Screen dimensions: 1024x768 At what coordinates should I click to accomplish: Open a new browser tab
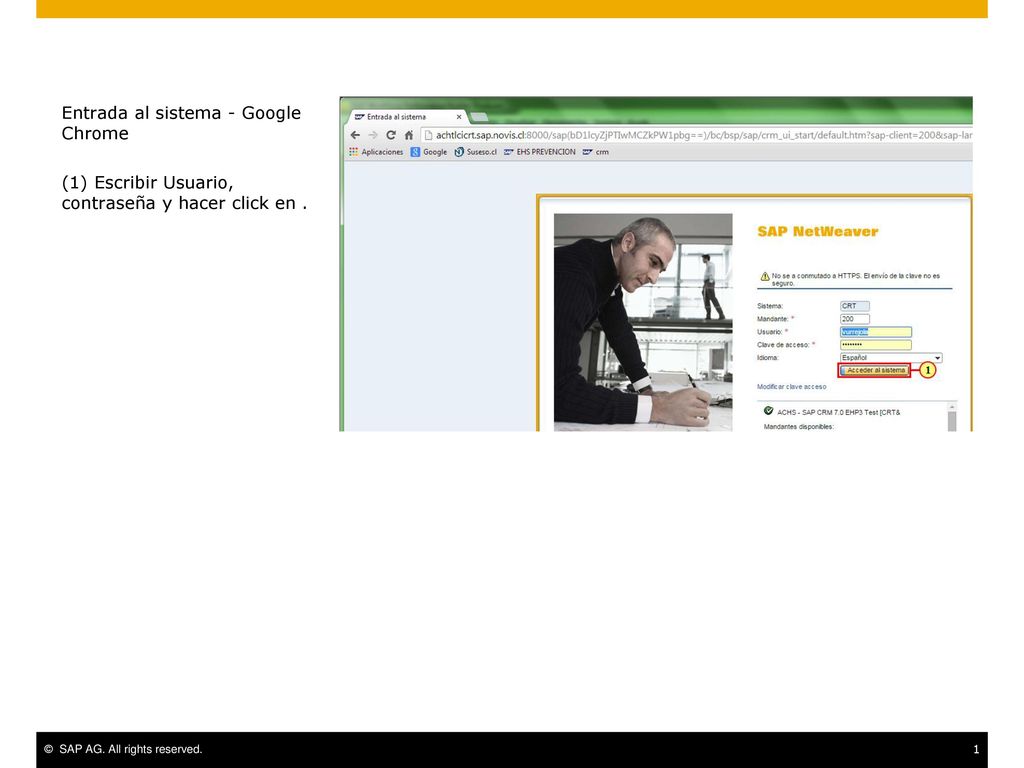(479, 117)
